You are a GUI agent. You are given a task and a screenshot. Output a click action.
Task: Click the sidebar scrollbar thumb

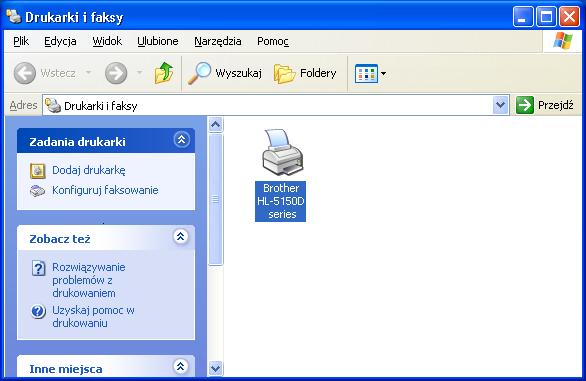[x=215, y=200]
